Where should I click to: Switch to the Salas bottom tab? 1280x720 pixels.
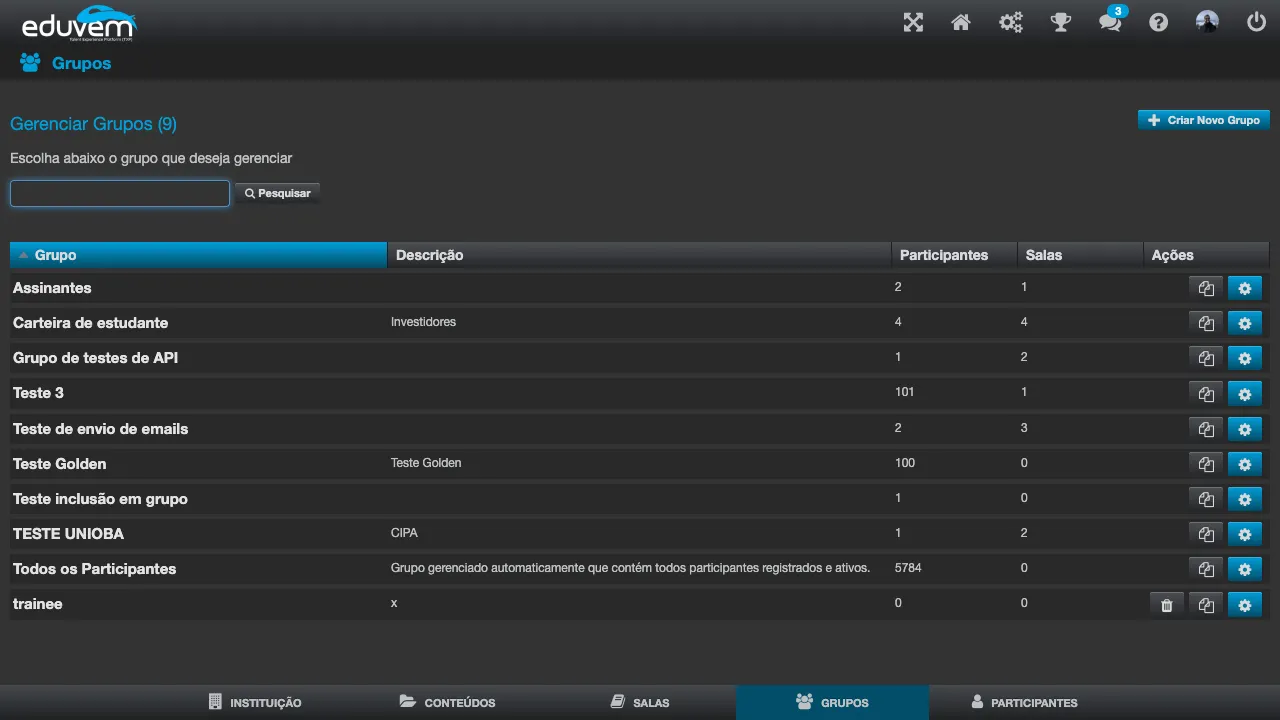click(x=640, y=702)
